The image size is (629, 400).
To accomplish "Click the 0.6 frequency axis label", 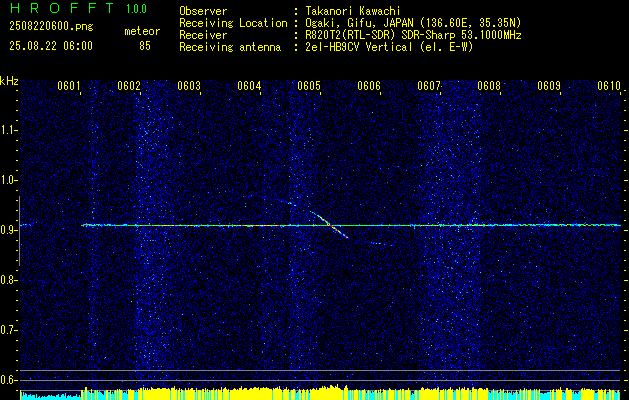I will [8, 380].
